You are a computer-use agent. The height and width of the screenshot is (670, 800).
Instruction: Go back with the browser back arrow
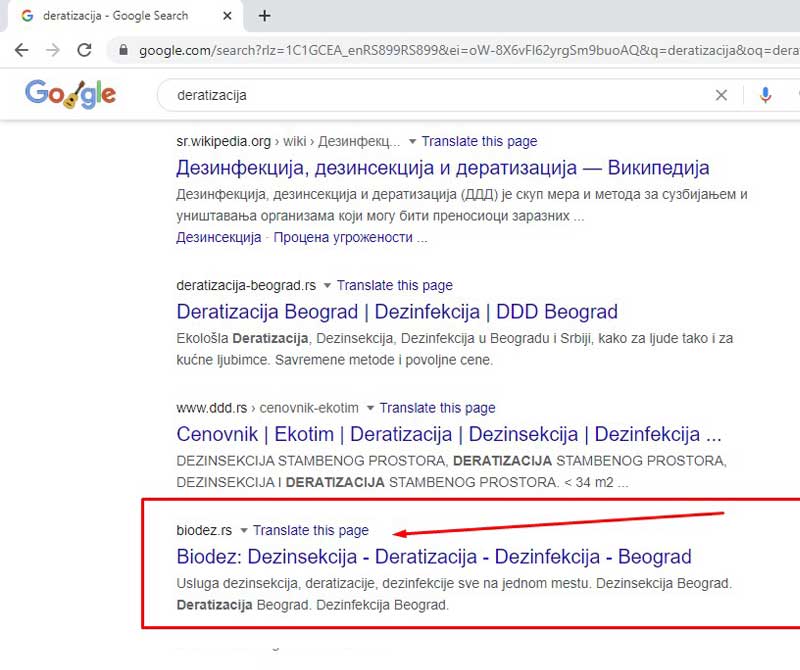click(x=21, y=50)
